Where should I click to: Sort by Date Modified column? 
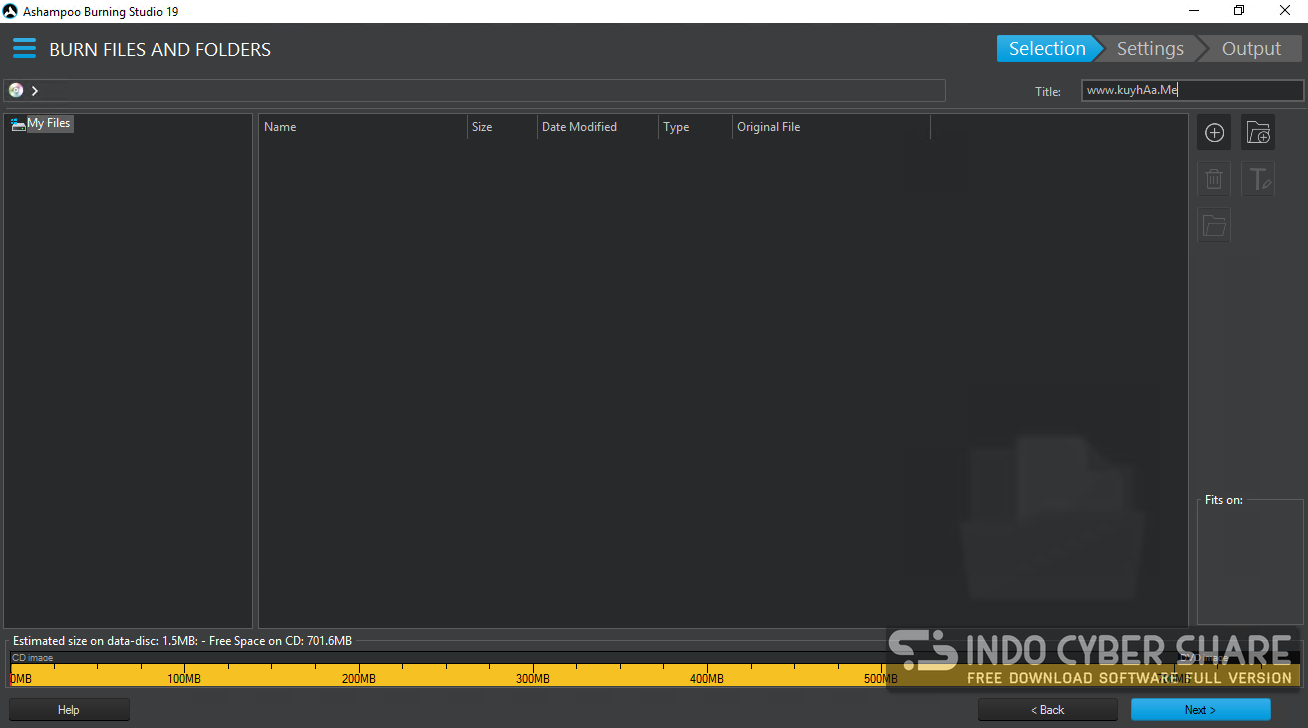pyautogui.click(x=598, y=127)
